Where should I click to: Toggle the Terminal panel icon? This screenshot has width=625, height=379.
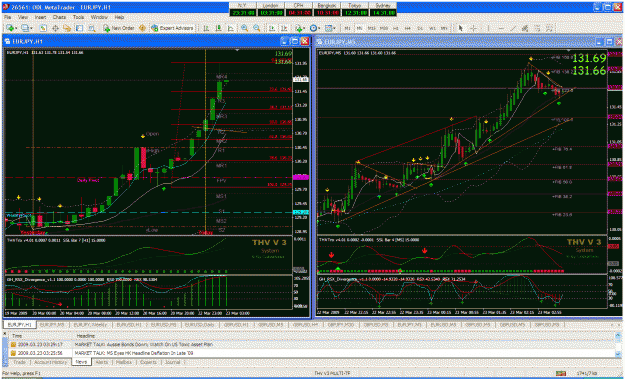(x=79, y=28)
